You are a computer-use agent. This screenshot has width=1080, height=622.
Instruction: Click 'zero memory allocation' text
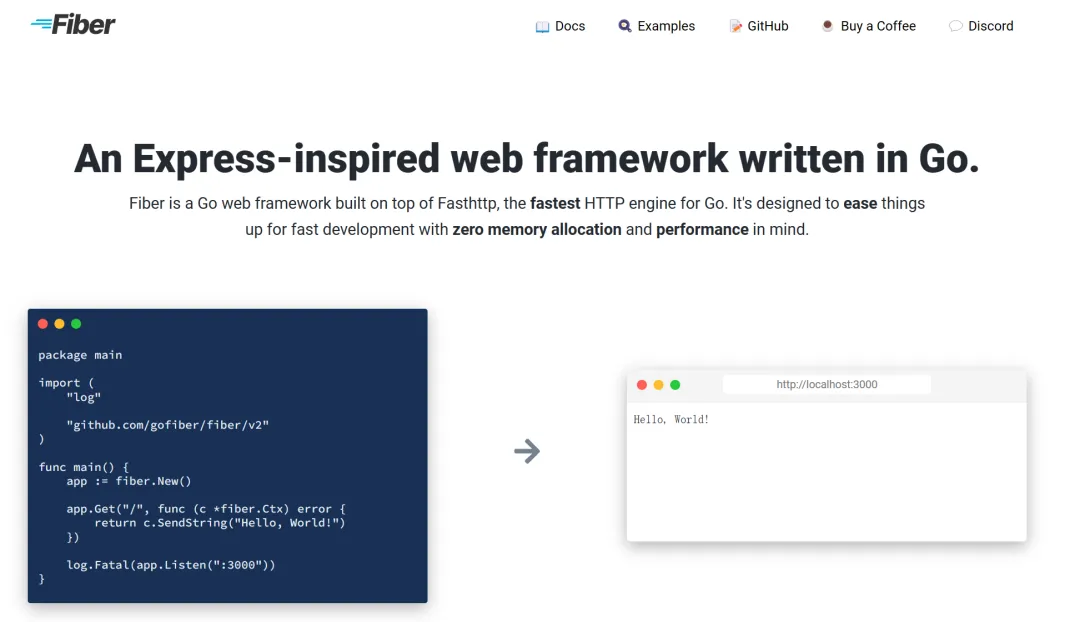coord(537,229)
